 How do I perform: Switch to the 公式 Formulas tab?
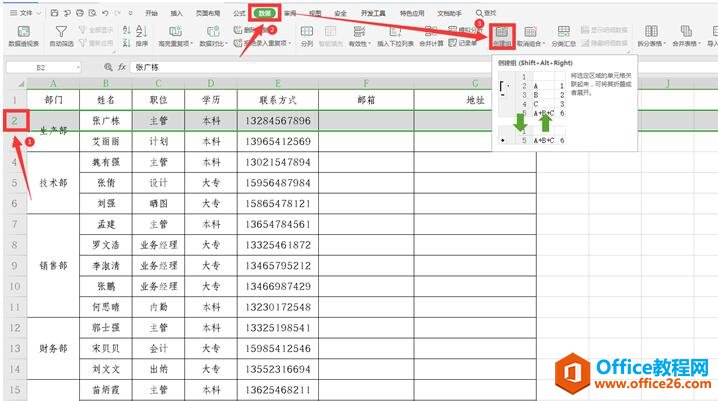pos(239,13)
